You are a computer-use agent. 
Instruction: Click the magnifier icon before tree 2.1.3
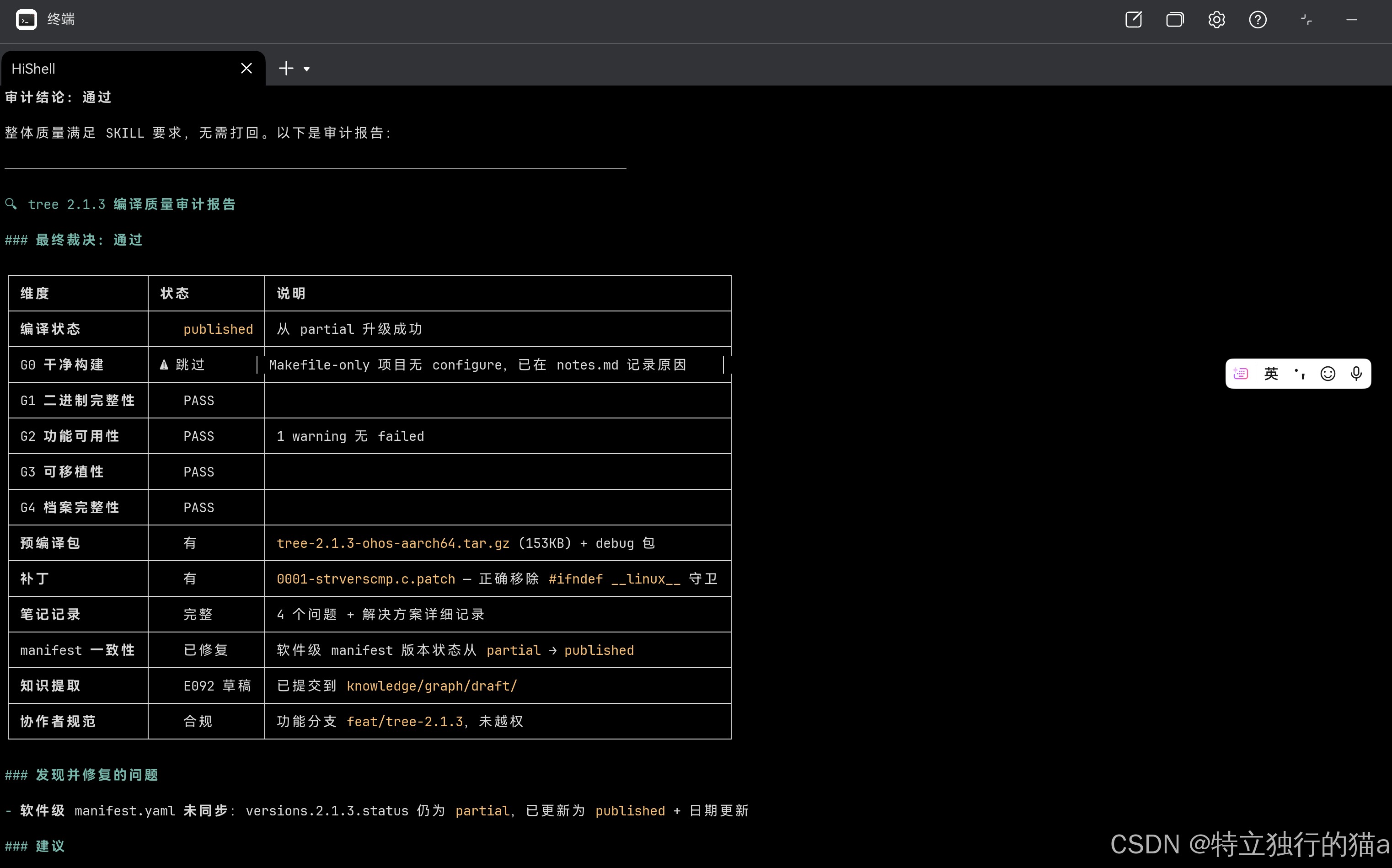click(x=11, y=204)
